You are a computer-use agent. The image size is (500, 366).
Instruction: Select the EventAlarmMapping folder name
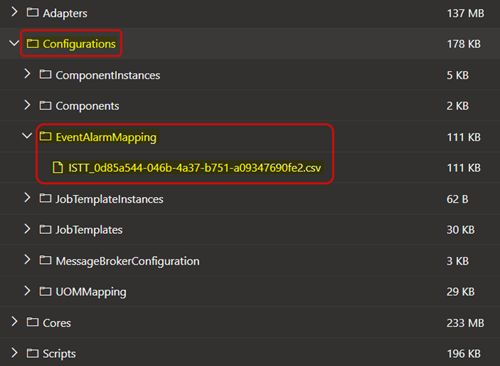pos(106,137)
